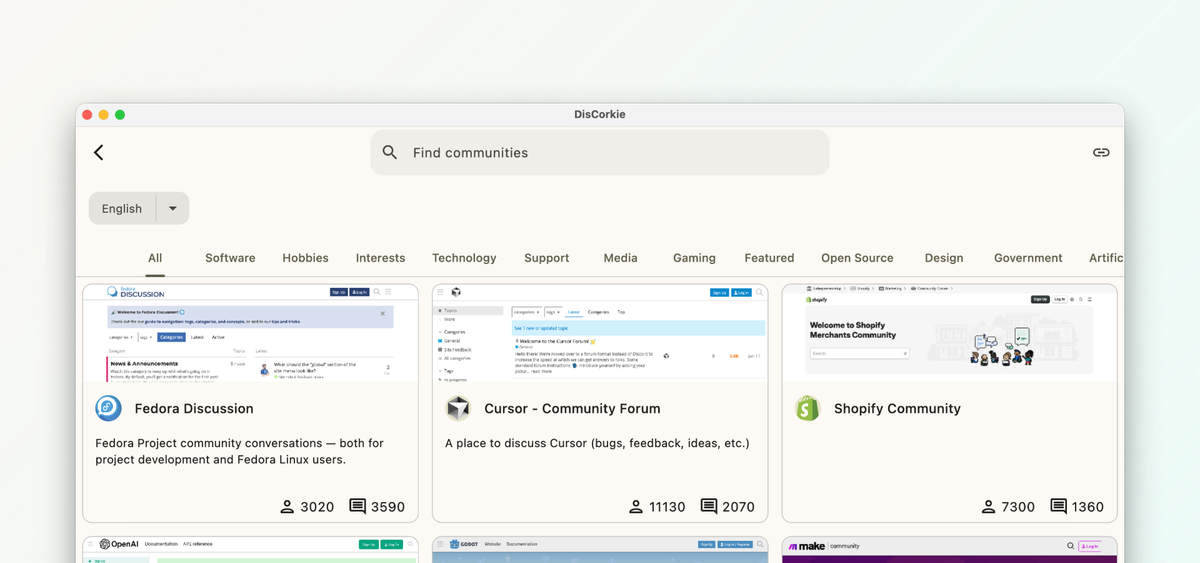1200x563 pixels.
Task: Switch to the Interests tab
Action: pyautogui.click(x=381, y=258)
